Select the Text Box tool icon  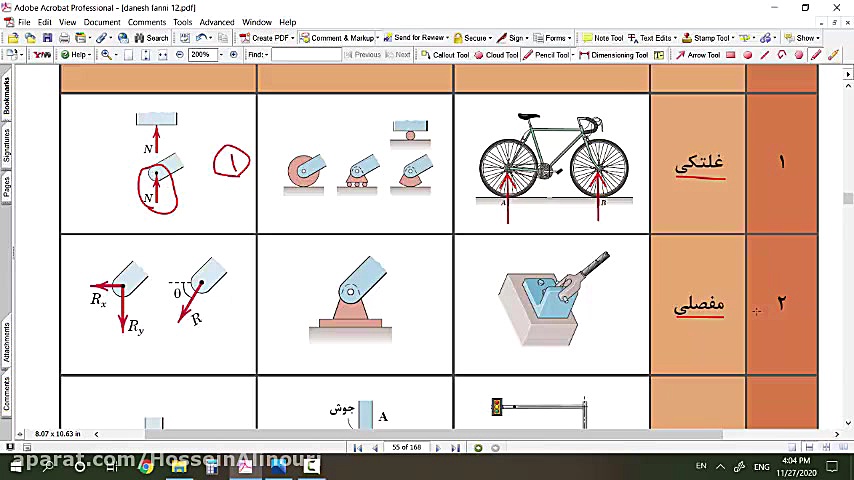(x=659, y=55)
